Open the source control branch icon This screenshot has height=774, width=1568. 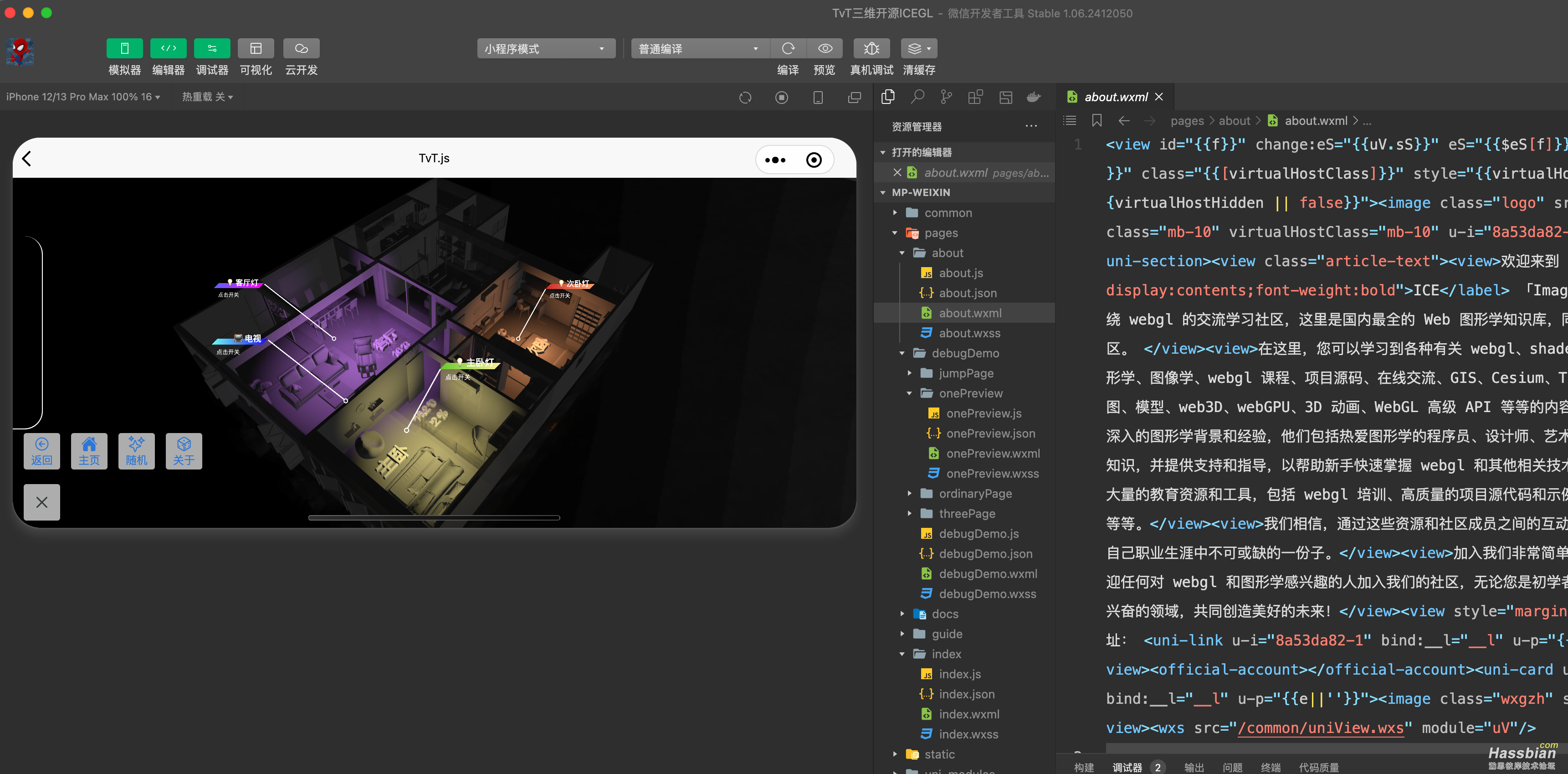pyautogui.click(x=946, y=97)
